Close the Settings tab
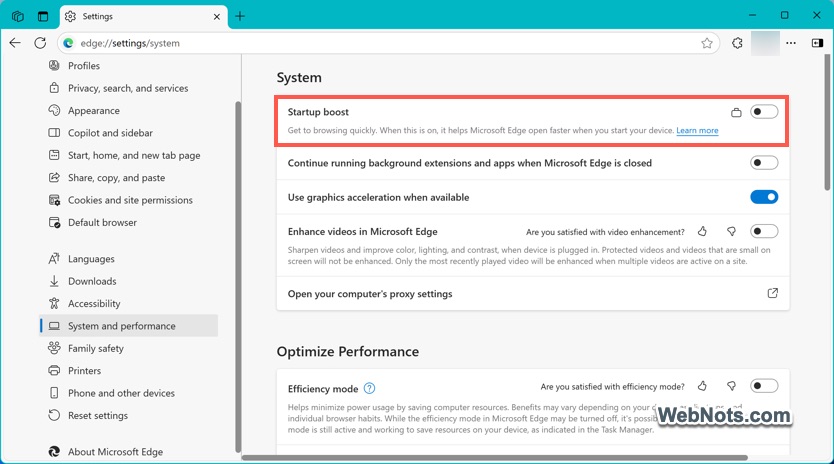834x464 pixels. (x=216, y=16)
